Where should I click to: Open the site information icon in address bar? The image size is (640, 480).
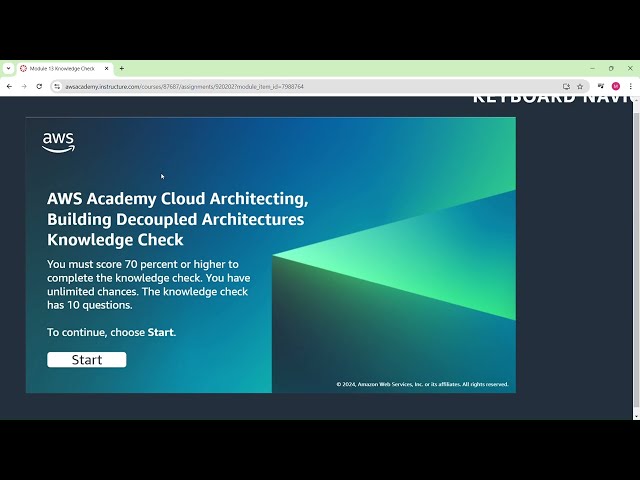57,87
